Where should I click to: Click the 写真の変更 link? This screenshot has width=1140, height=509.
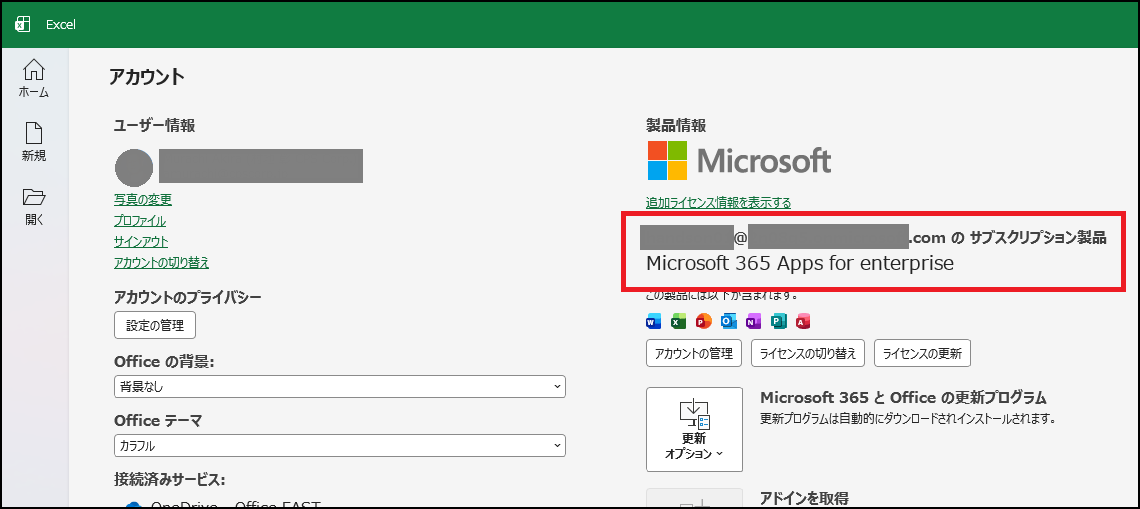pyautogui.click(x=142, y=199)
